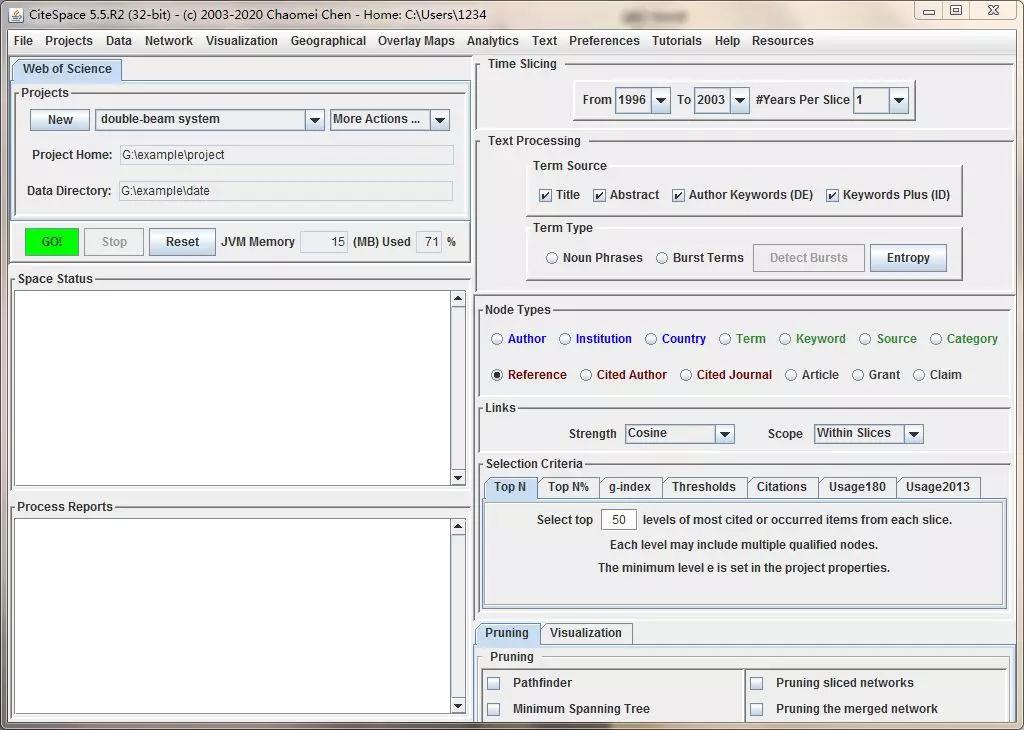Click the Entropy button
Viewport: 1024px width, 730px height.
point(908,258)
